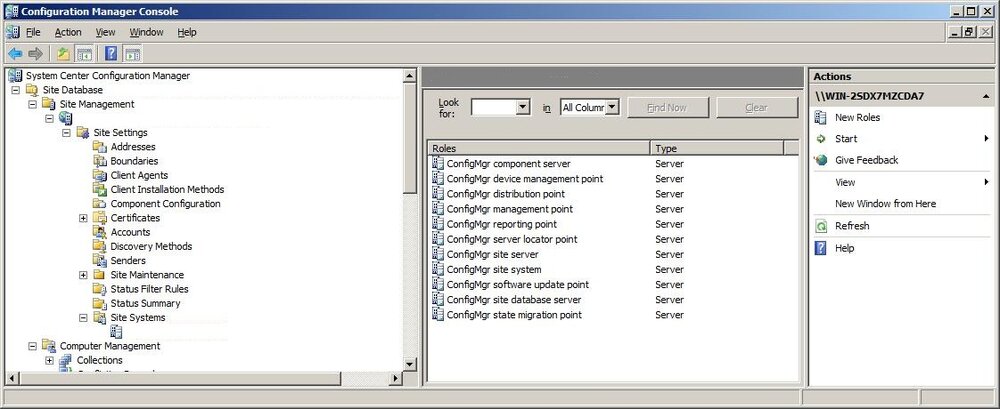Click the site server icon under Site Management
This screenshot has height=409, width=1000.
tap(66, 118)
